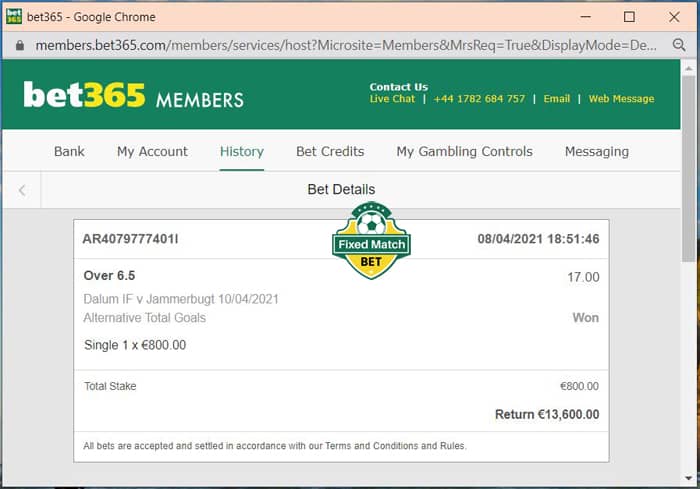Click Single 1 x €800.00 text

point(135,345)
